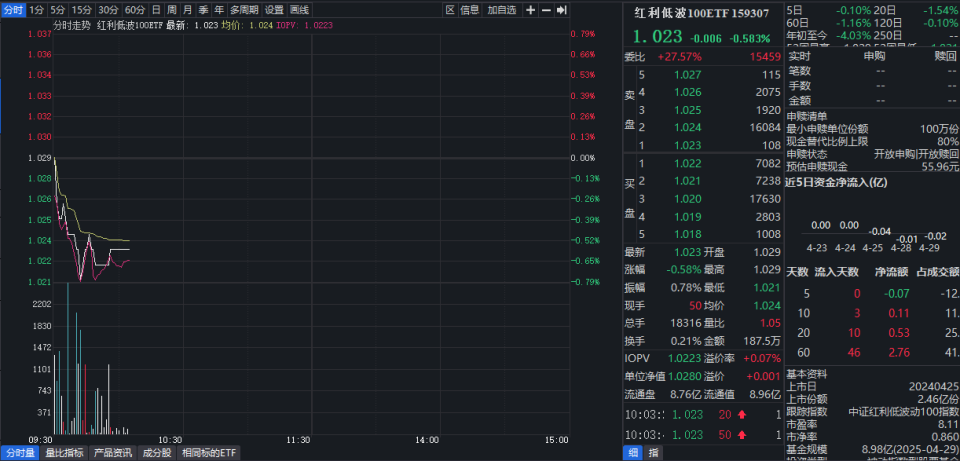Switch to the 月 monthly chart tab
Screen dimensions: 960x461
tap(187, 10)
